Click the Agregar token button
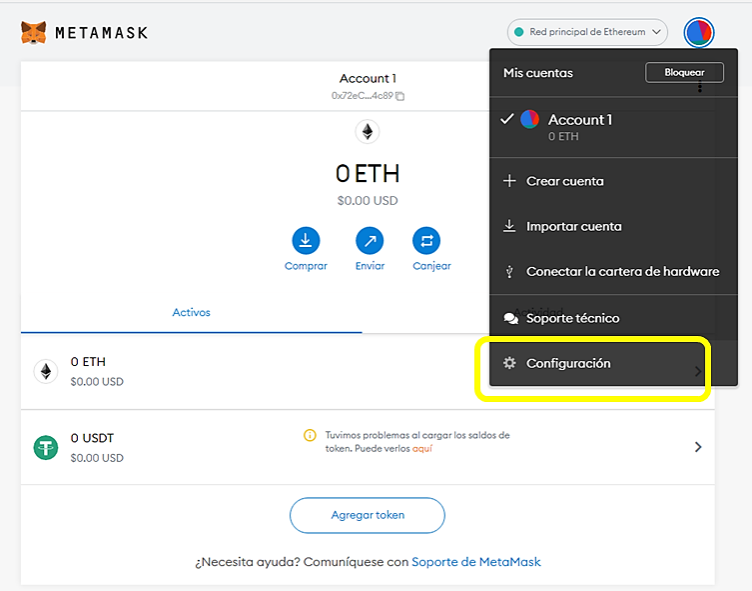Screen dimensions: 752x591 (367, 515)
